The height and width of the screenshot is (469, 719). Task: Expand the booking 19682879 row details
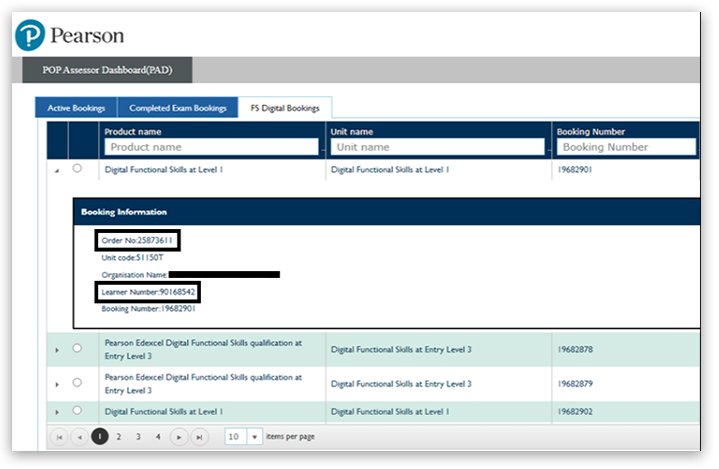tap(57, 383)
